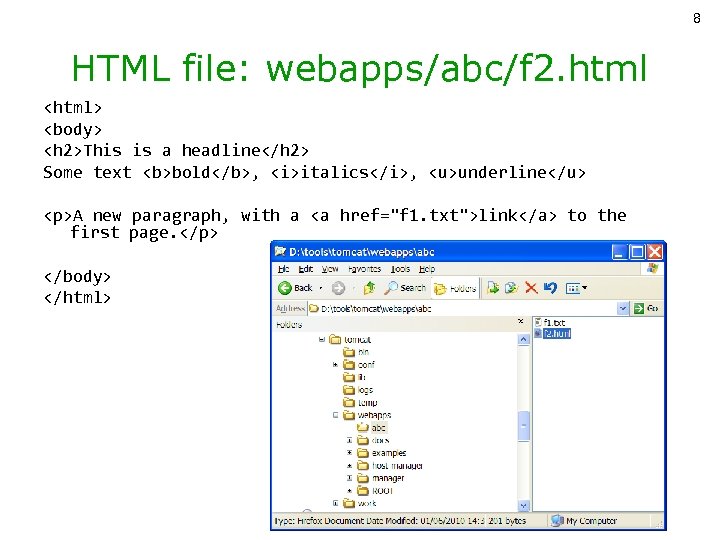
Task: Open the View menu
Action: click(330, 269)
